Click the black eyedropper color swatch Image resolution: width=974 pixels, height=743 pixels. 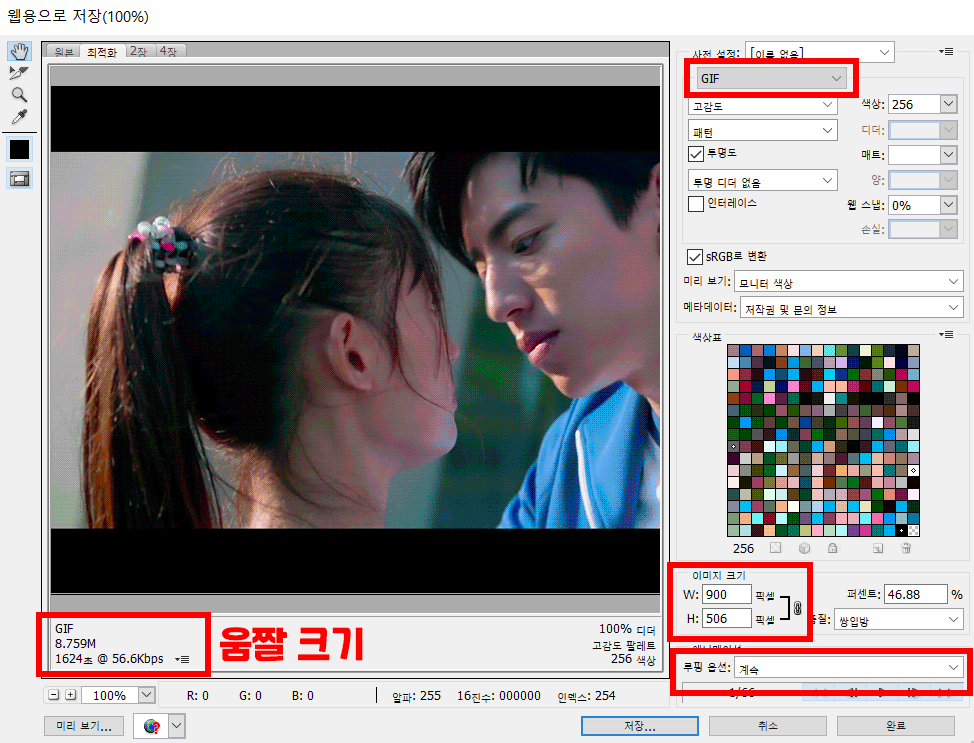click(19, 149)
